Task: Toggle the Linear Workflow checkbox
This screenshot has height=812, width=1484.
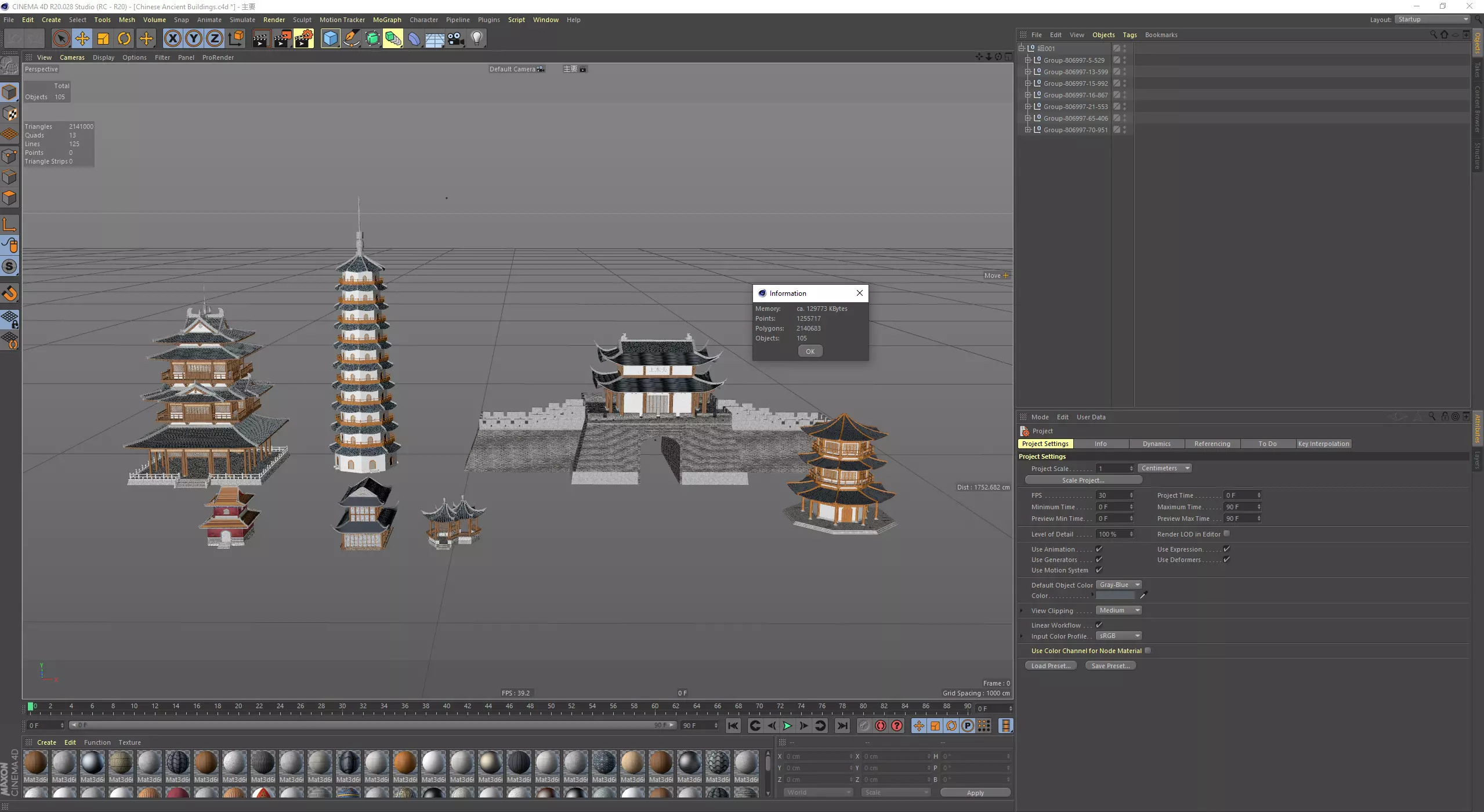Action: coord(1099,625)
